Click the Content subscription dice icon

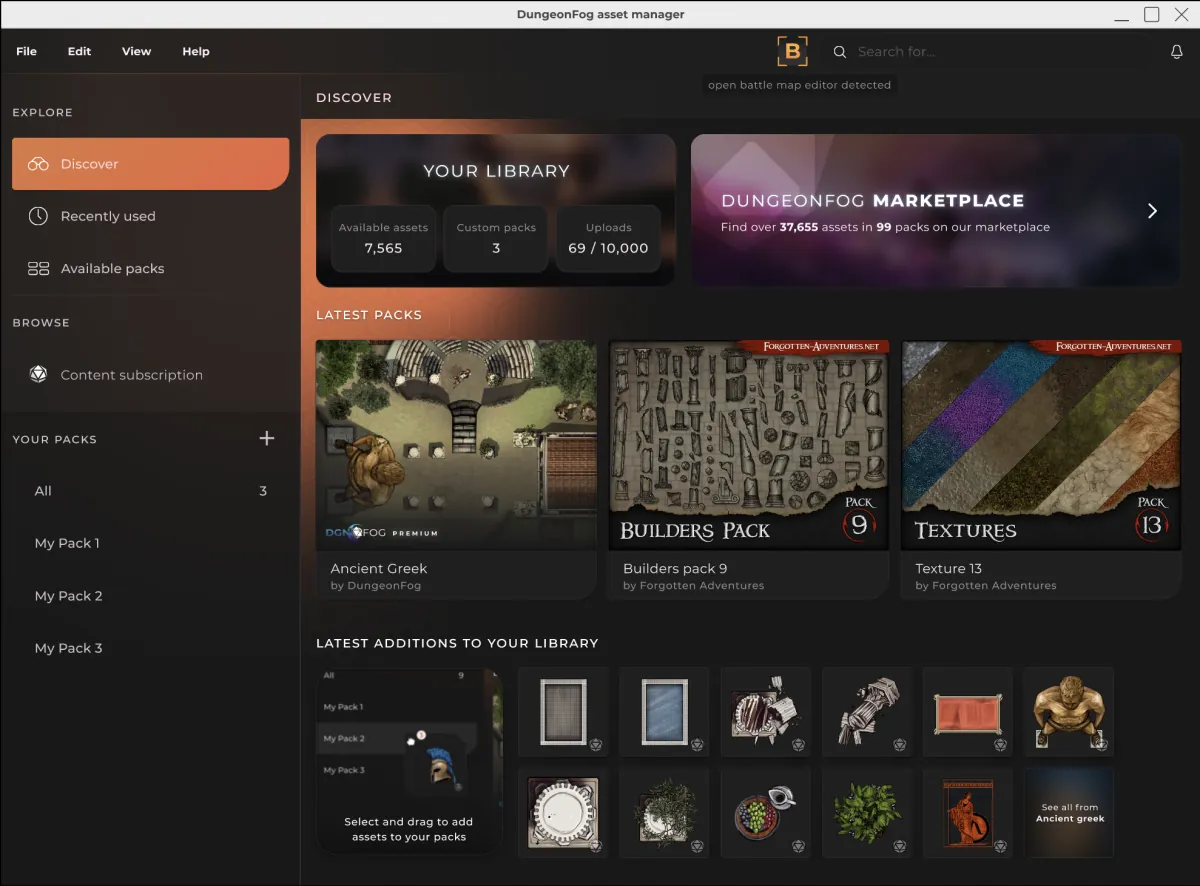point(38,375)
